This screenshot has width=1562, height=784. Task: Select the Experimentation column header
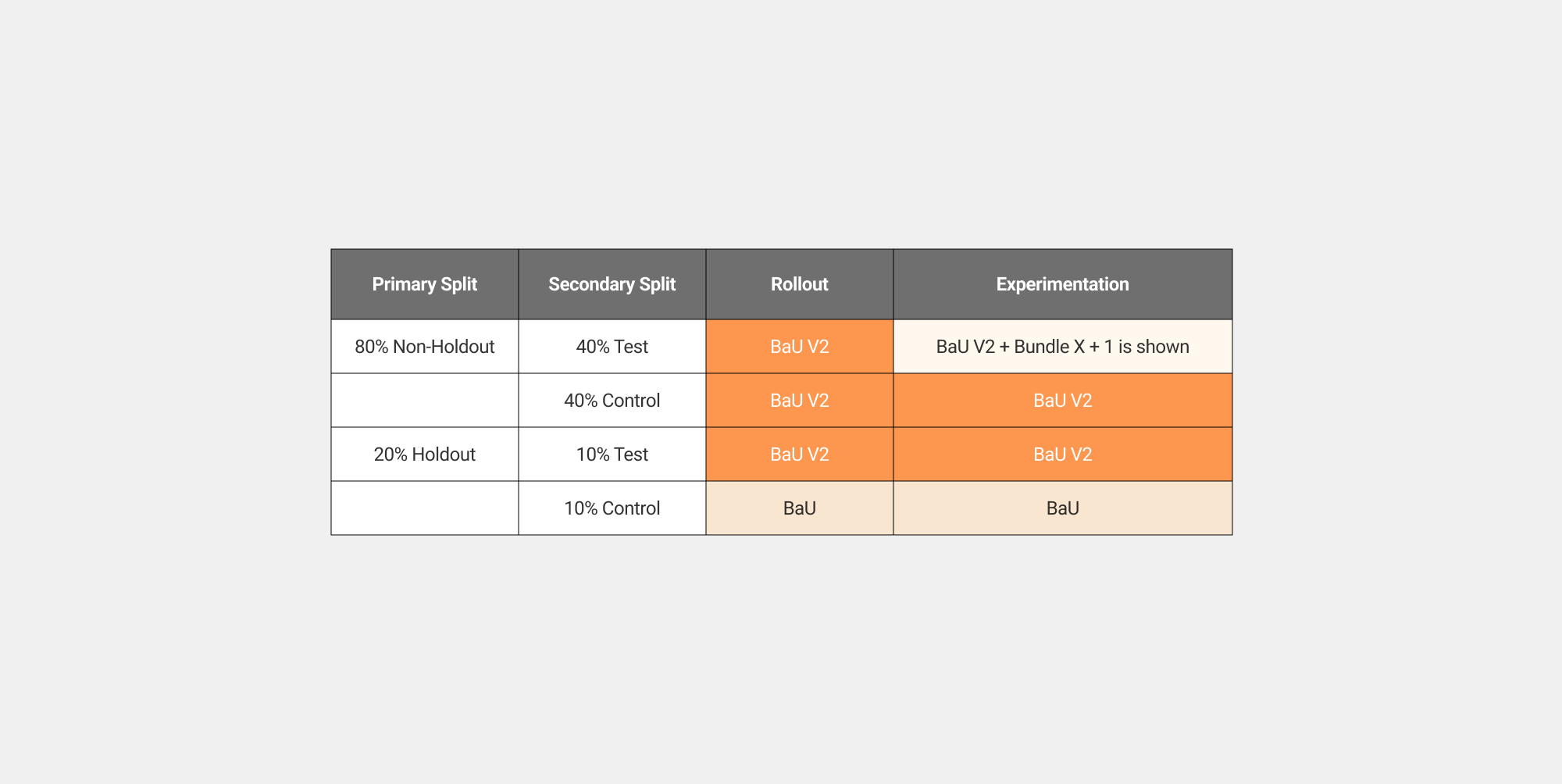click(x=1062, y=284)
